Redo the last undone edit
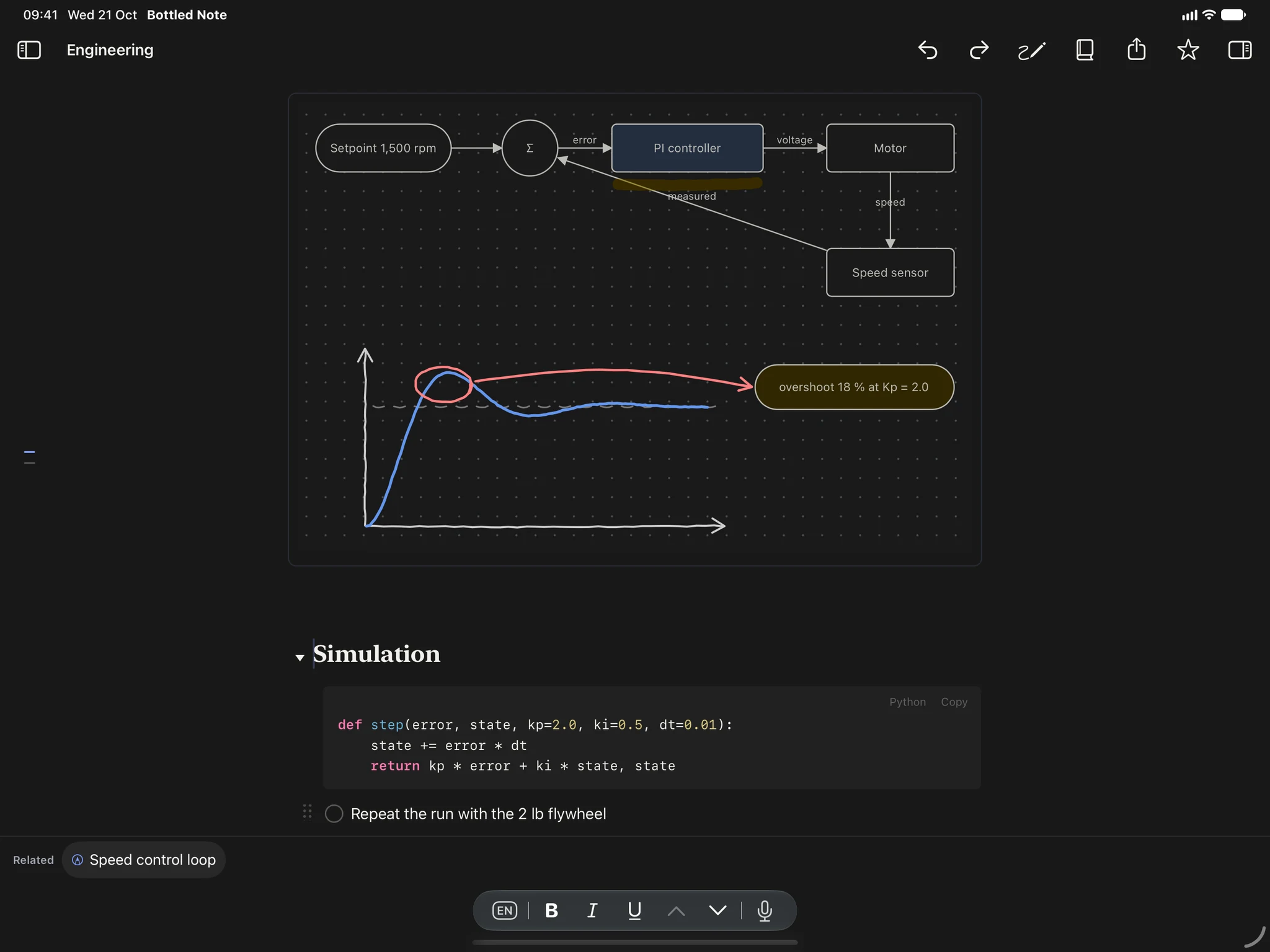Viewport: 1270px width, 952px height. [979, 50]
